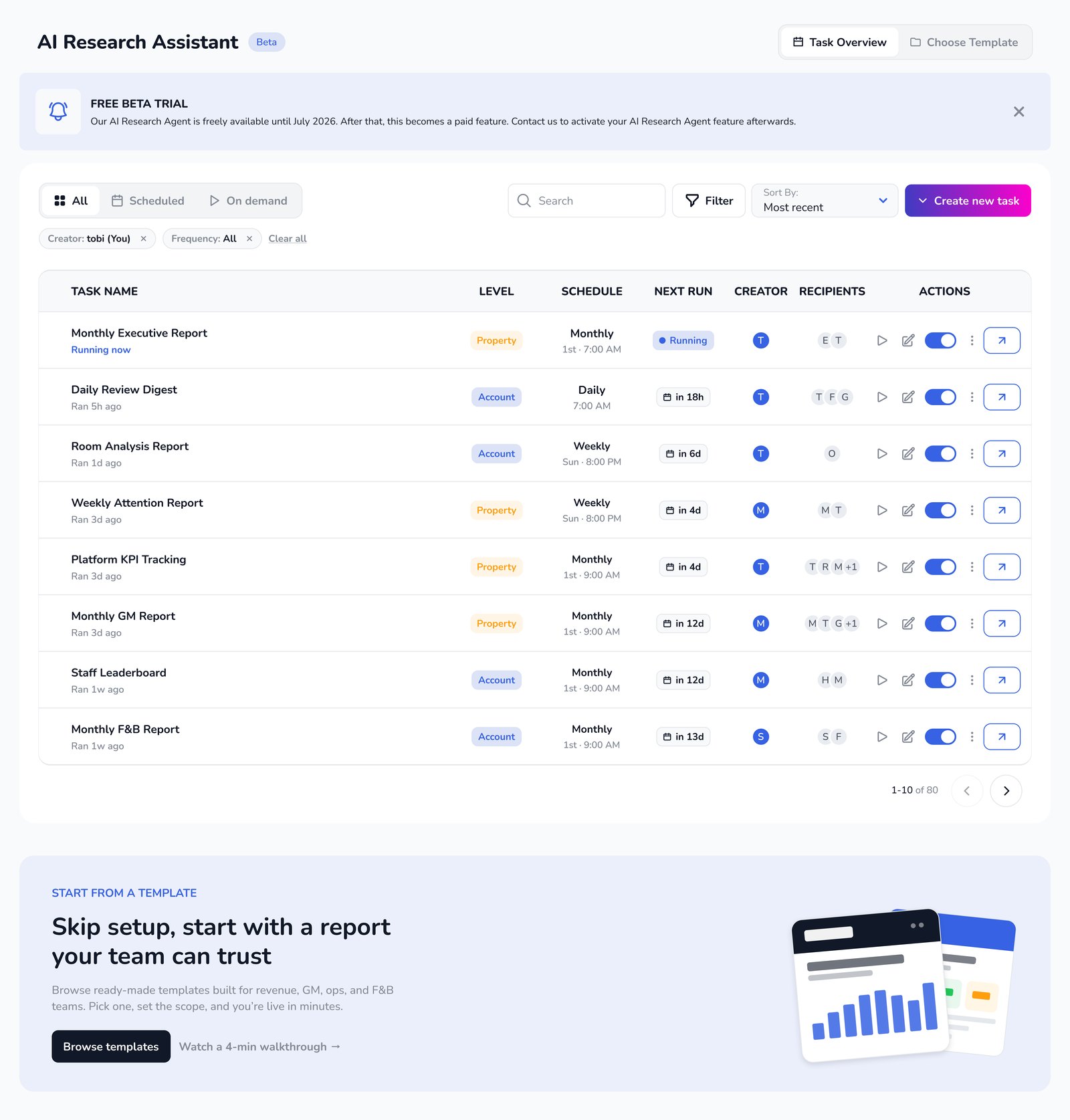1070x1120 pixels.
Task: Click the Browse templates button
Action: point(111,1046)
